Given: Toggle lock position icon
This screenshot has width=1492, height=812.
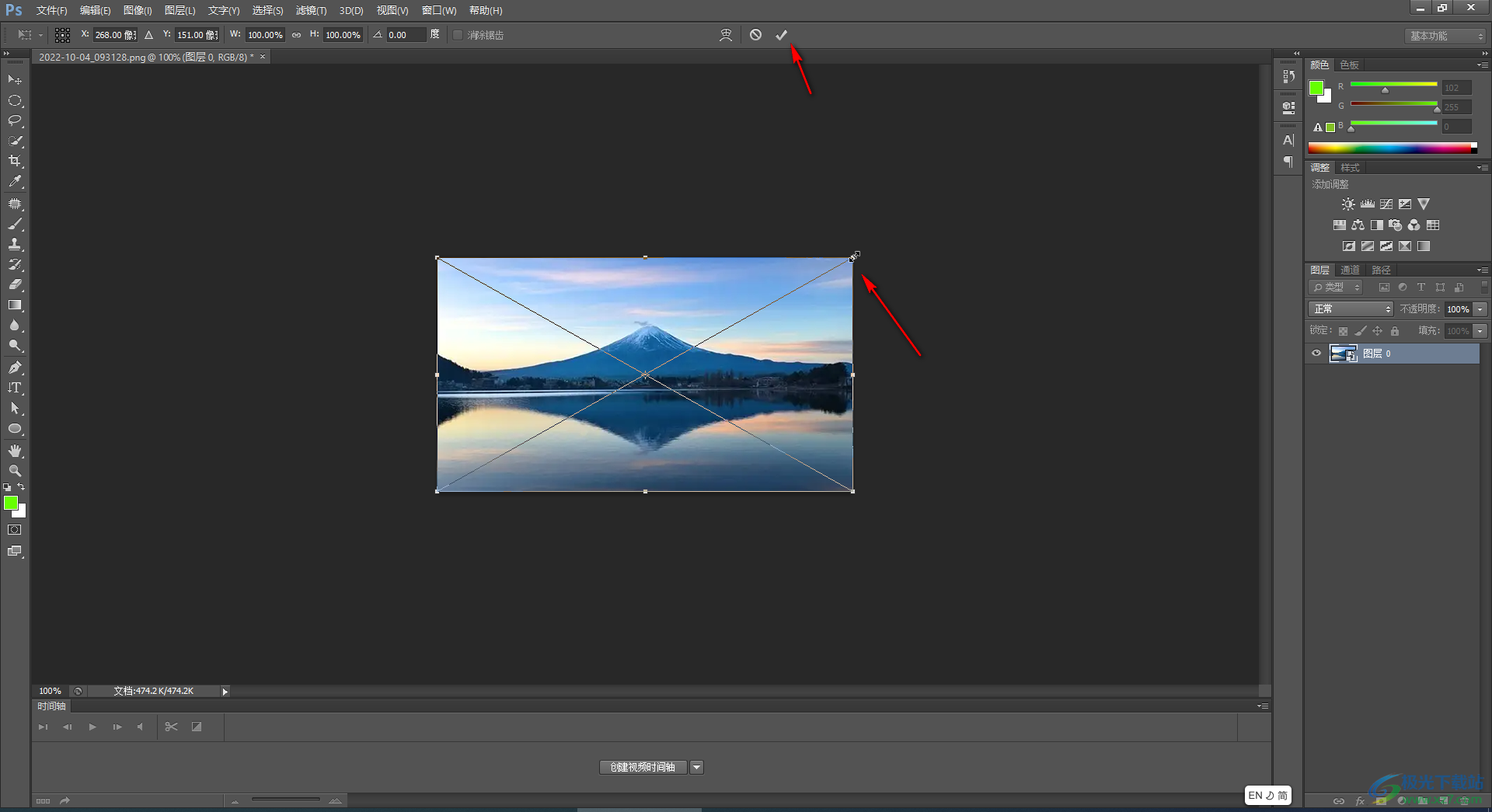Looking at the screenshot, I should pyautogui.click(x=1377, y=331).
